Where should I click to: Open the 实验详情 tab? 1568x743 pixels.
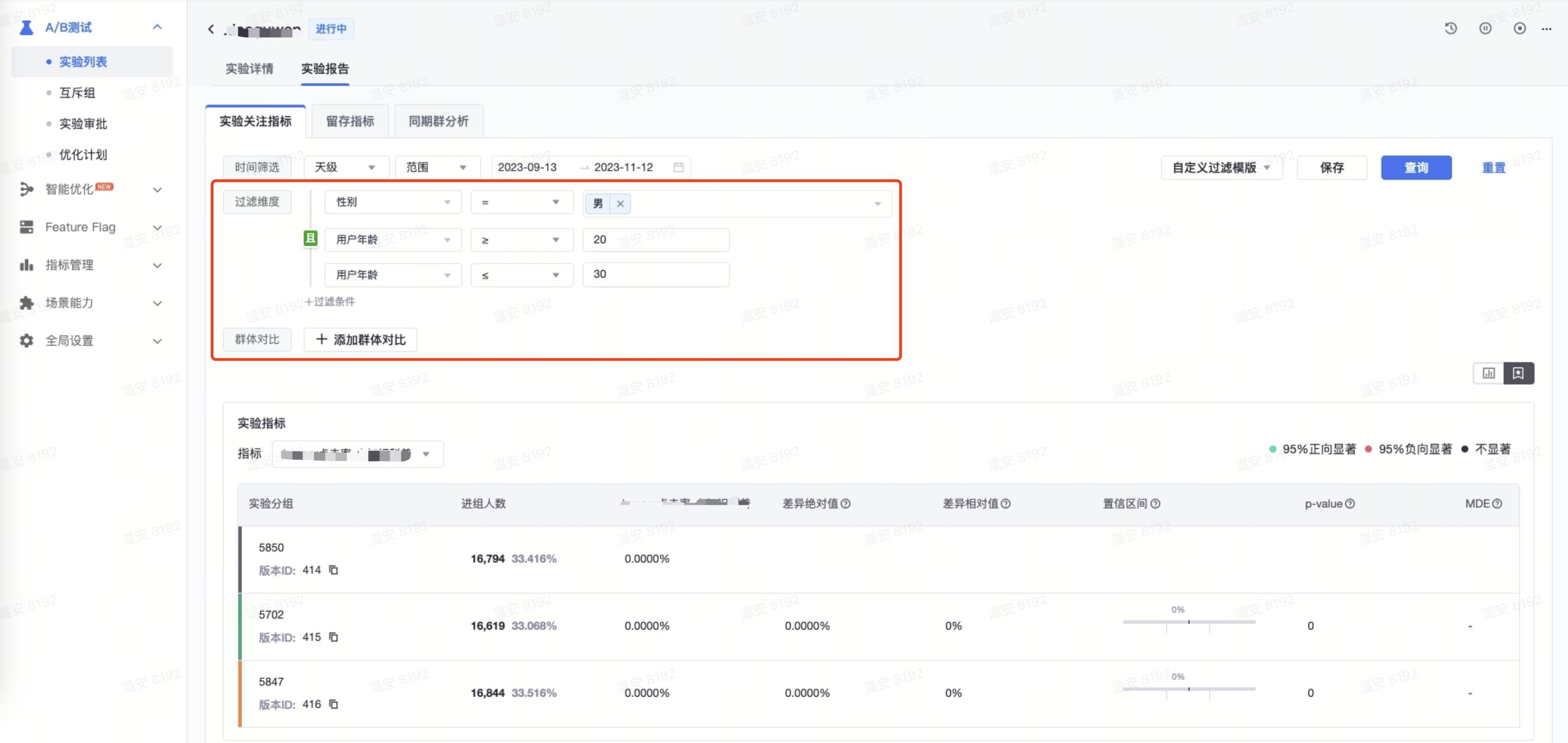[250, 69]
